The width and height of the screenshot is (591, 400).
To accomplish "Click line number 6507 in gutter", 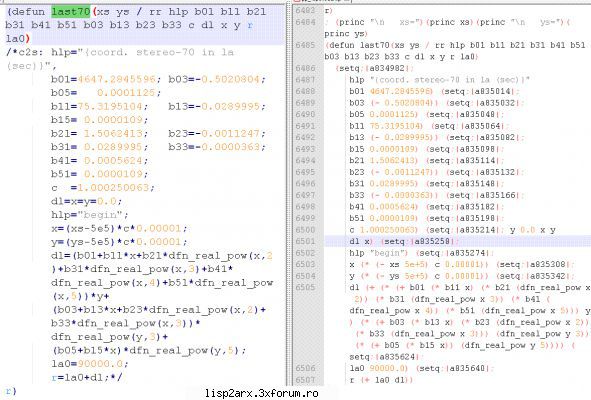I will (x=305, y=380).
